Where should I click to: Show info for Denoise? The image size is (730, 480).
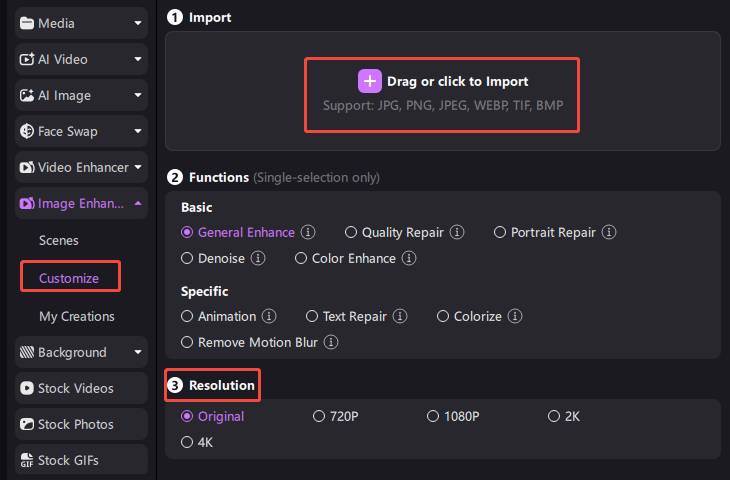click(x=258, y=258)
